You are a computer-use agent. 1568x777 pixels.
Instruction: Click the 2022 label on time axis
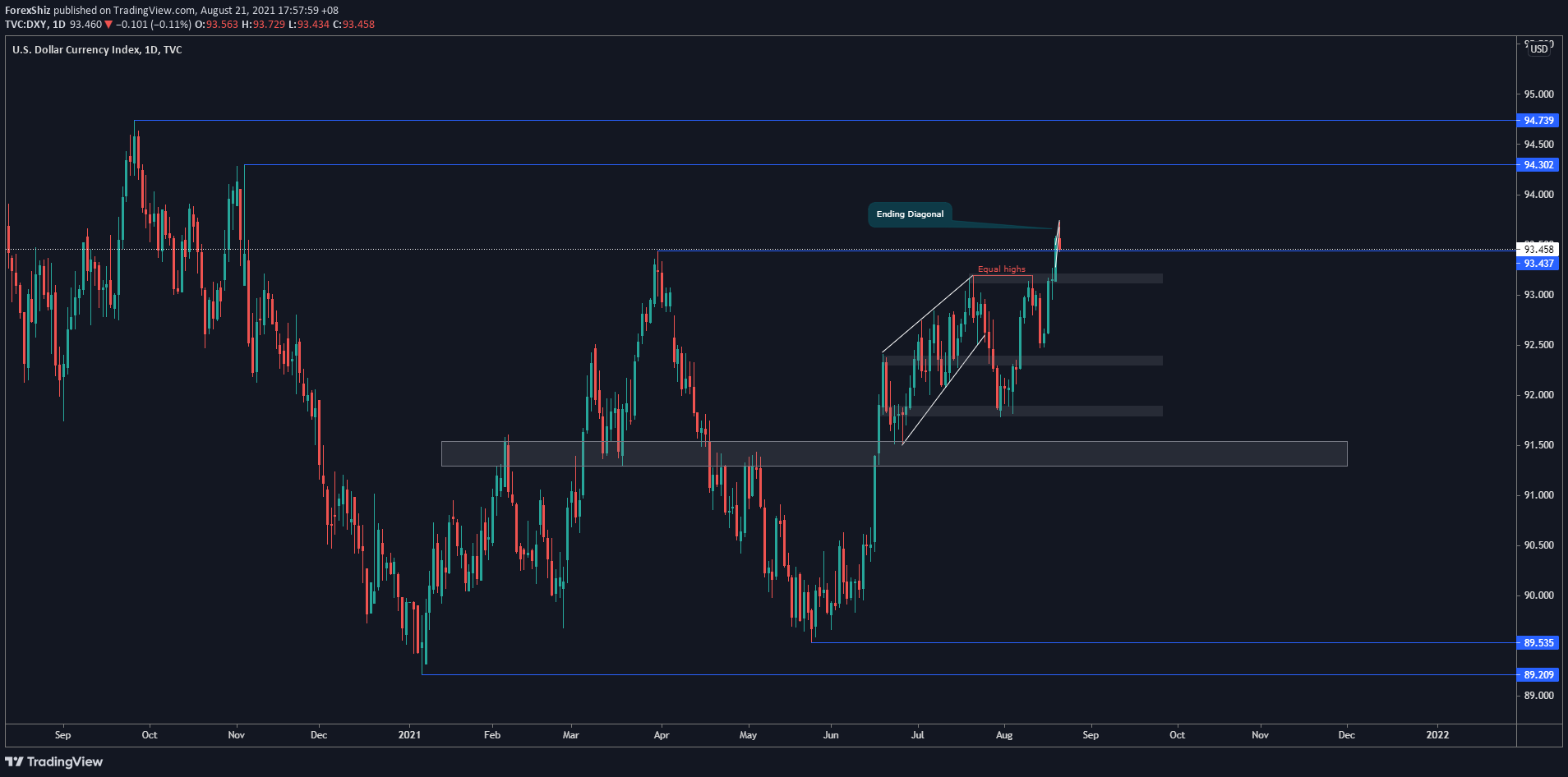(1437, 735)
